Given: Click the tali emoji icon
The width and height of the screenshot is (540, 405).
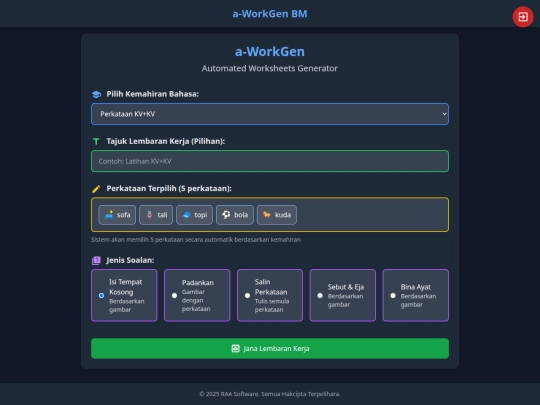Looking at the screenshot, I should coord(149,215).
